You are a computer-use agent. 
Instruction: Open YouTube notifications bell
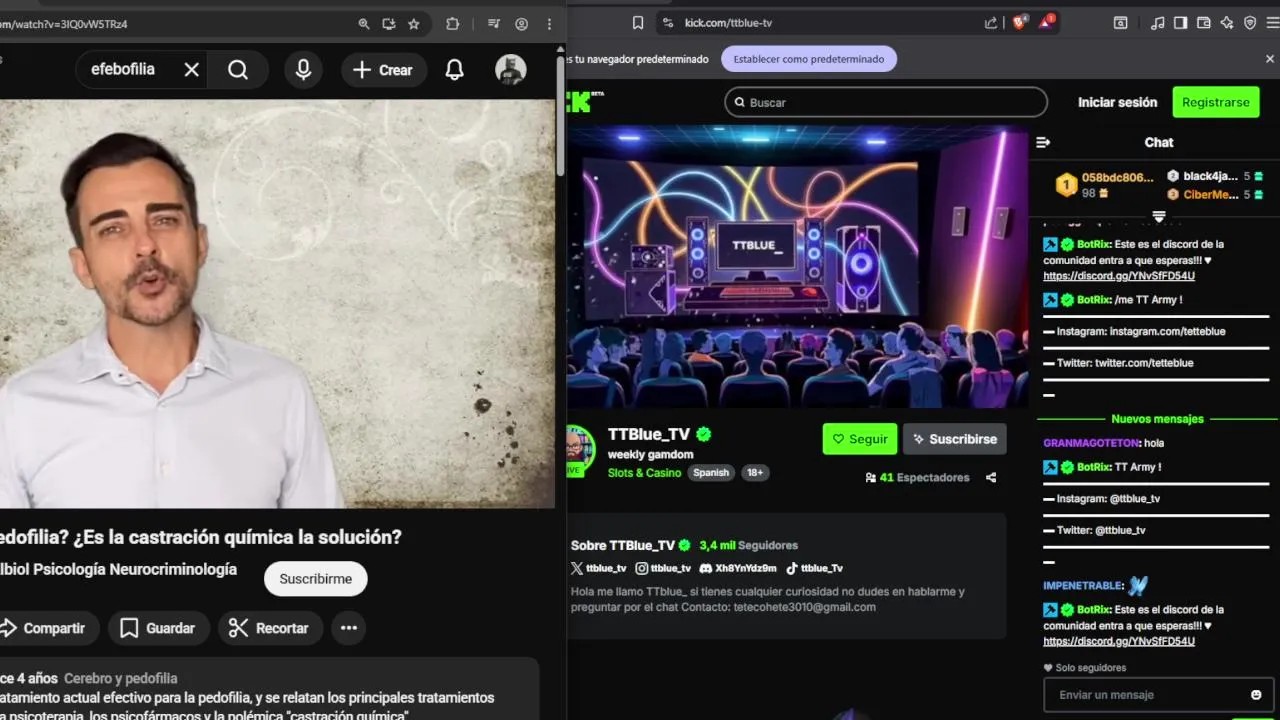454,70
